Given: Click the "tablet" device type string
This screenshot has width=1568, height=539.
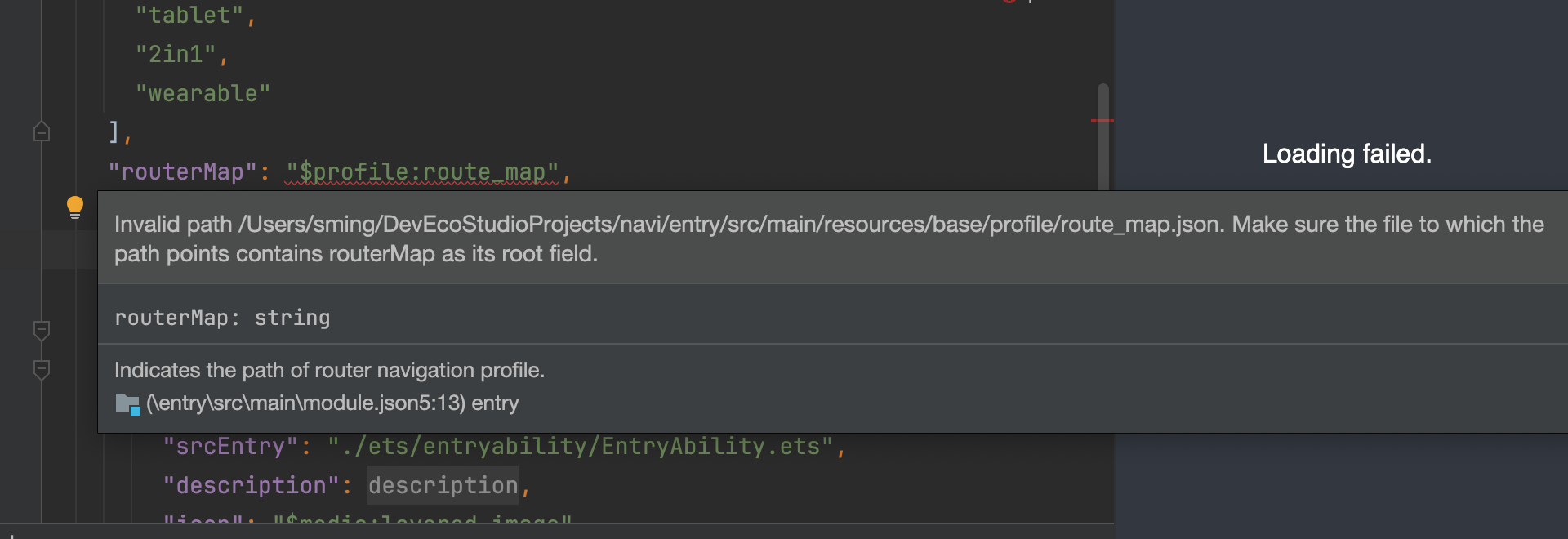Looking at the screenshot, I should (x=189, y=16).
